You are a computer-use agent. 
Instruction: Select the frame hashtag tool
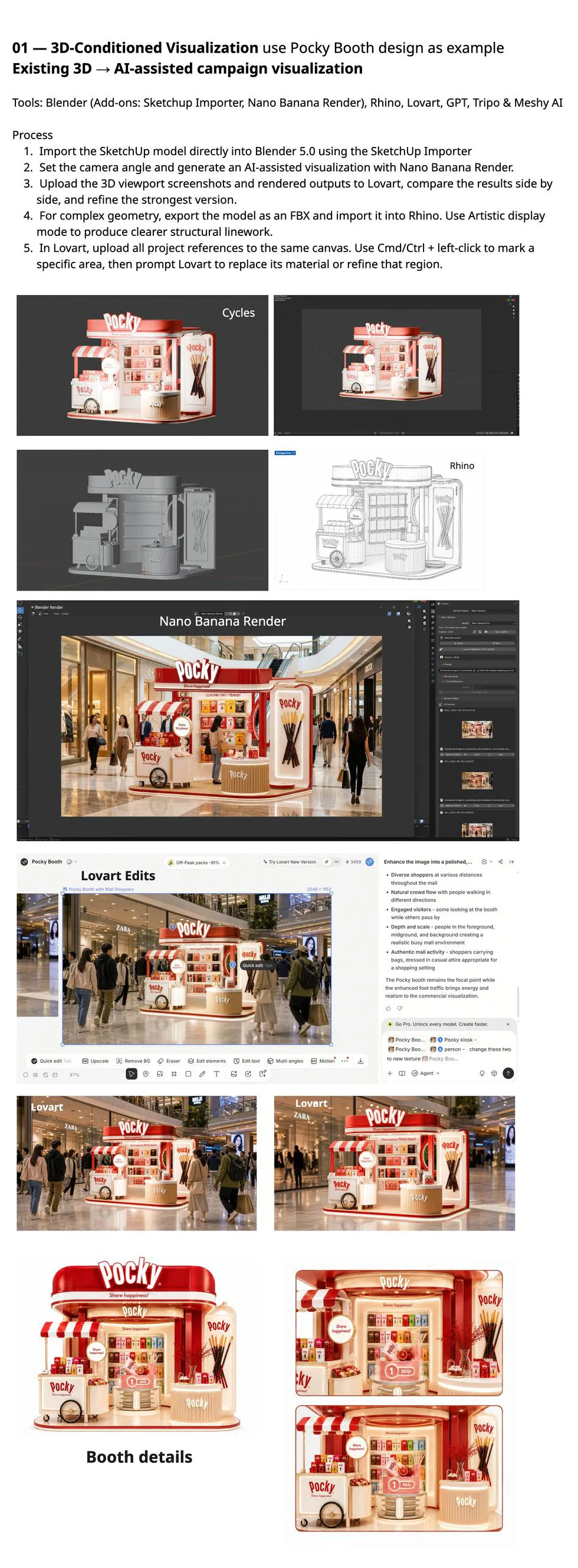click(x=174, y=1074)
